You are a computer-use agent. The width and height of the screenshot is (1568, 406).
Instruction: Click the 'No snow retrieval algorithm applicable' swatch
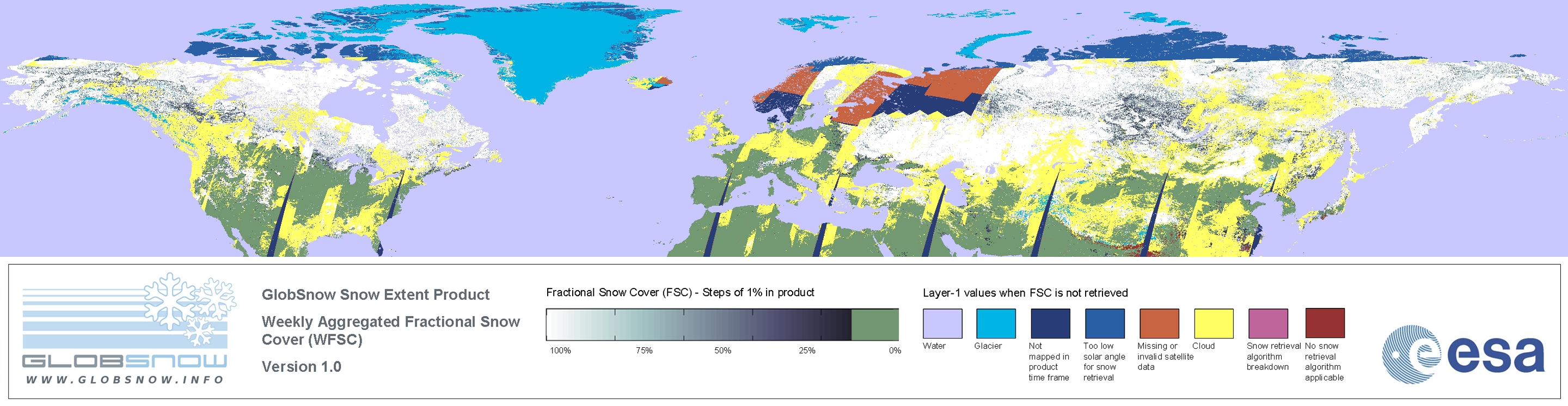click(1325, 323)
